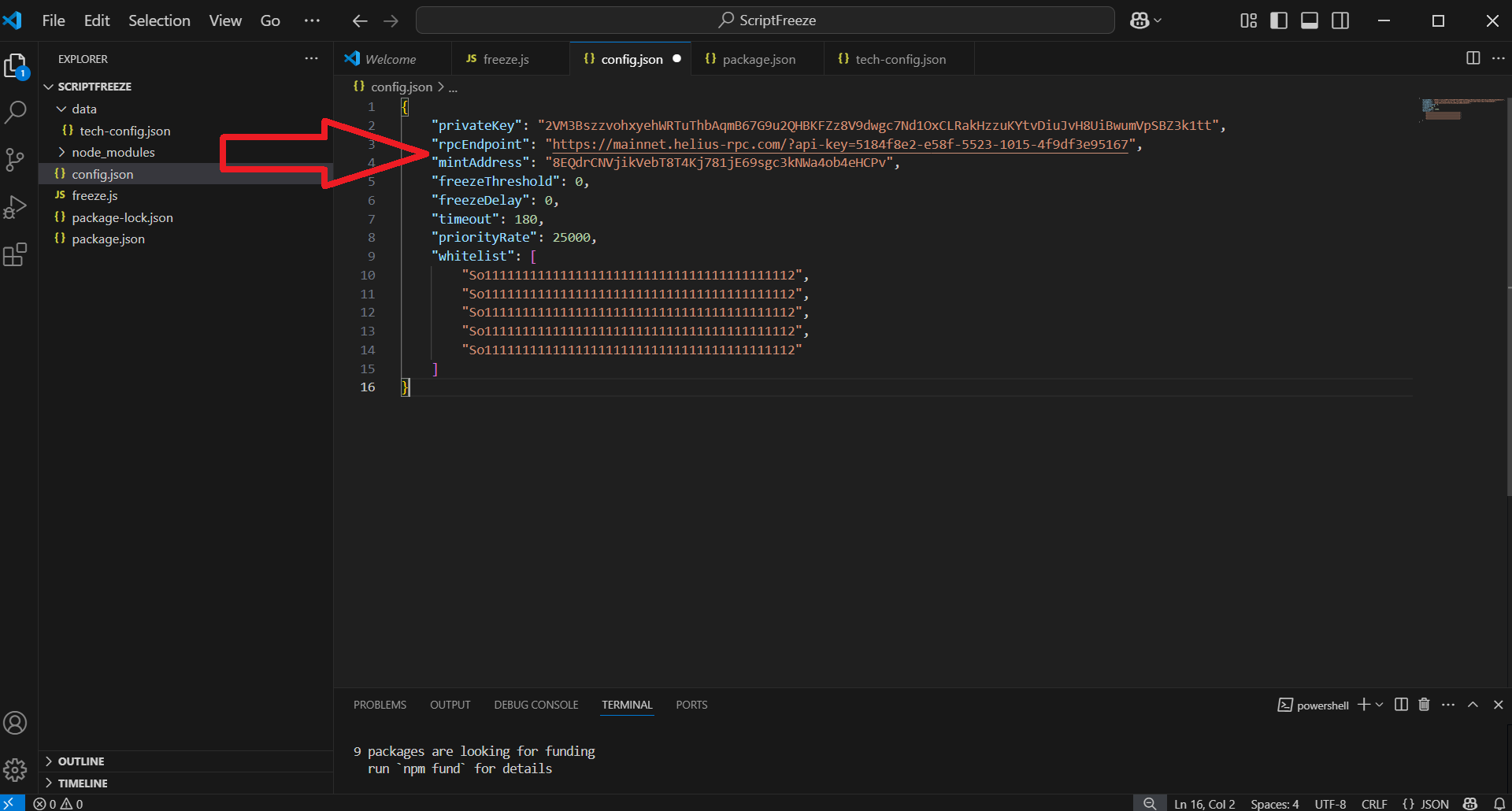The height and width of the screenshot is (811, 1512).
Task: Open the Copilot chat icon in the title bar
Action: pos(1140,20)
